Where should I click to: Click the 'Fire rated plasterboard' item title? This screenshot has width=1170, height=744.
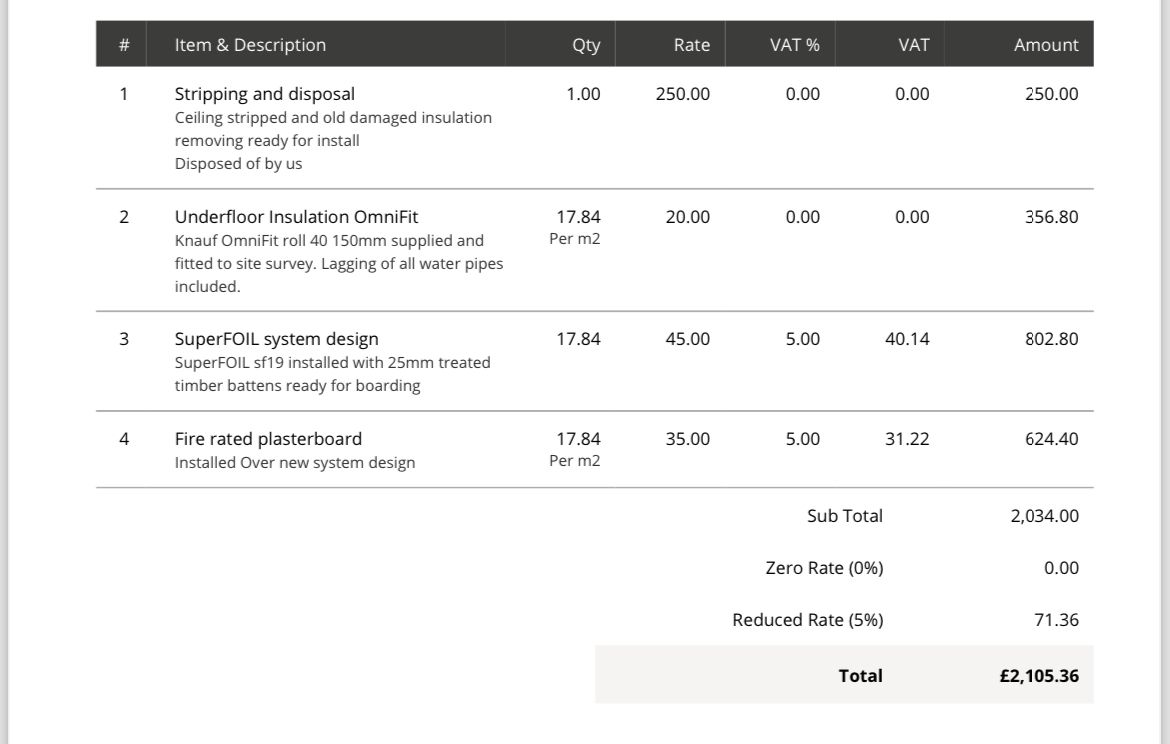268,439
